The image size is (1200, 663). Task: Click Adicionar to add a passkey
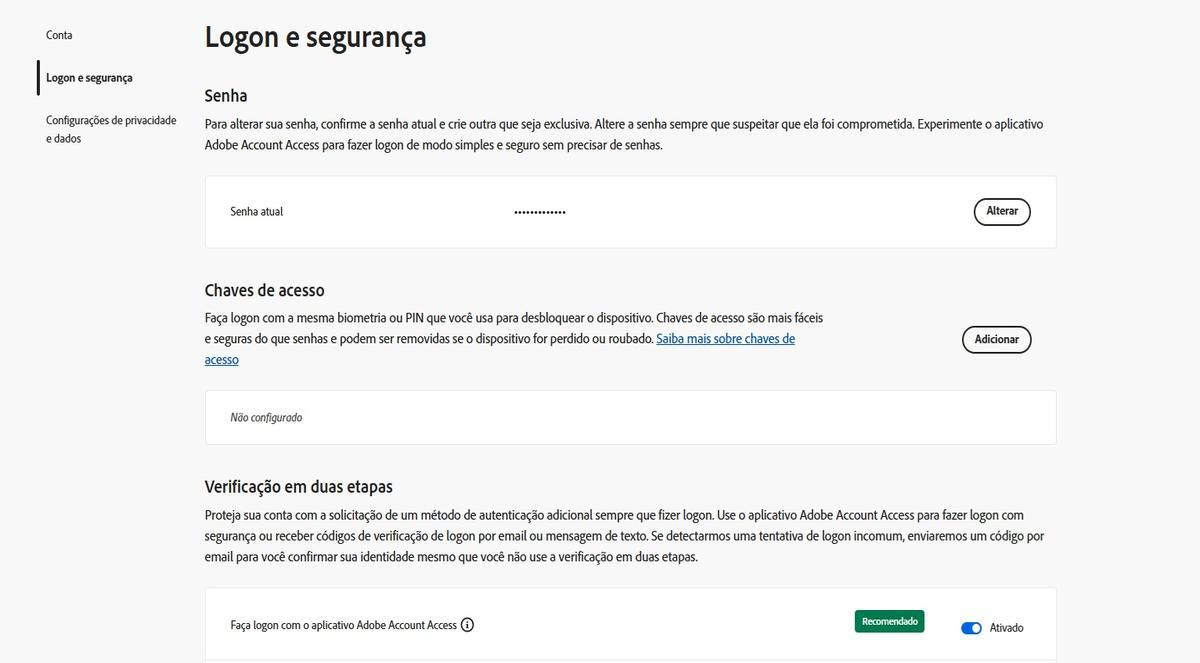[996, 339]
